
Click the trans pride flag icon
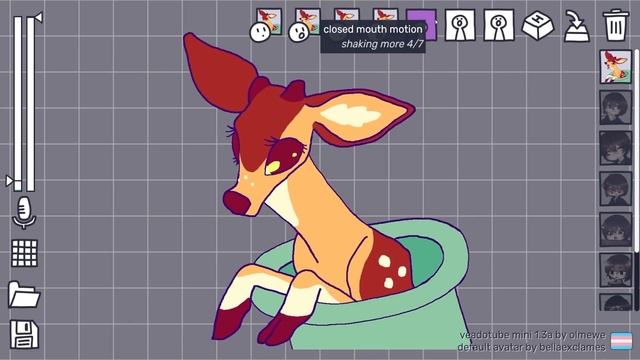pyautogui.click(x=621, y=341)
